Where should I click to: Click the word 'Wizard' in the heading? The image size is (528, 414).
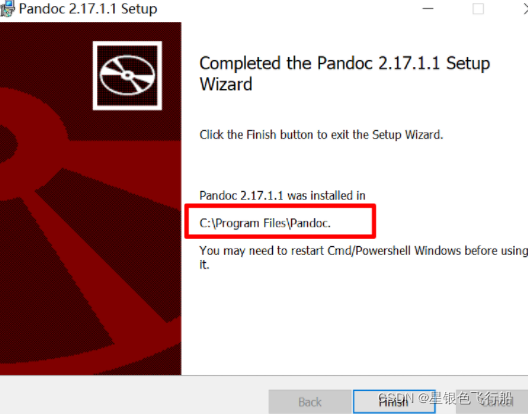[226, 84]
